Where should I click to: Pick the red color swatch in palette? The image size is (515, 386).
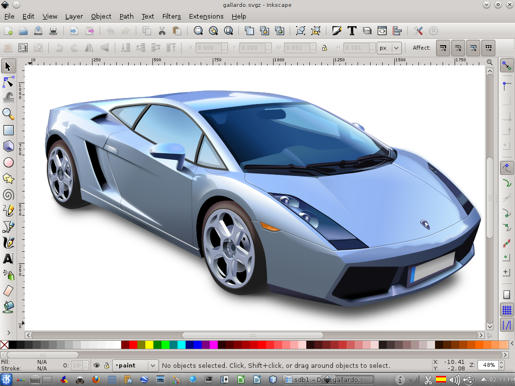pos(133,344)
